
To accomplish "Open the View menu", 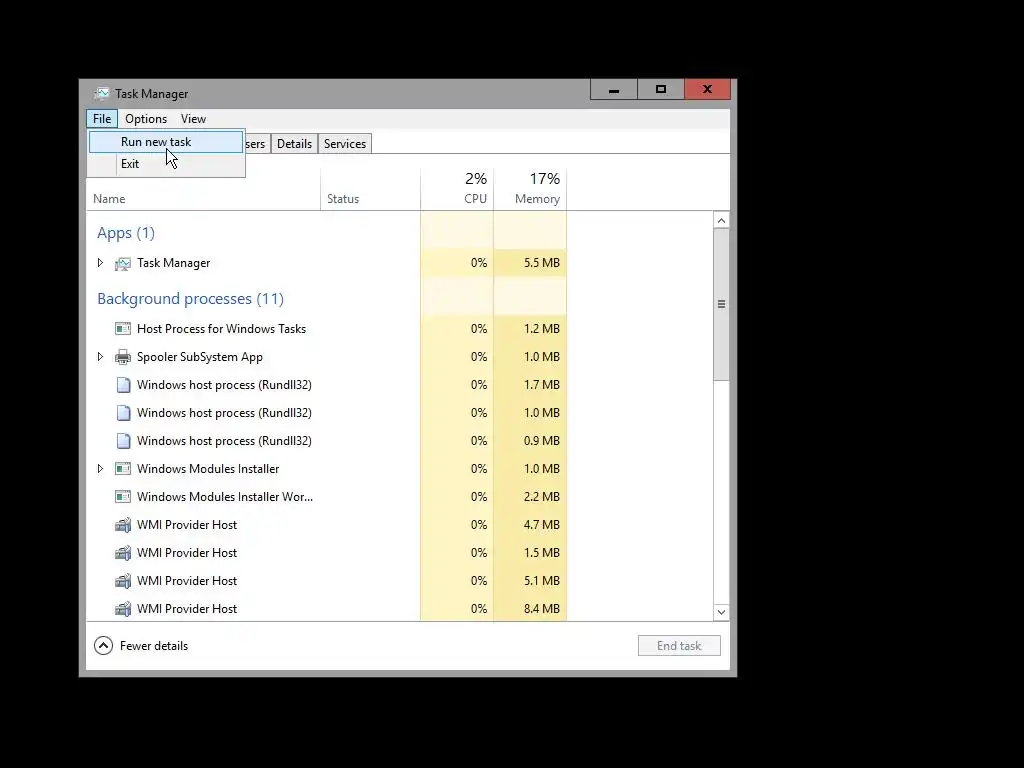I will (193, 119).
